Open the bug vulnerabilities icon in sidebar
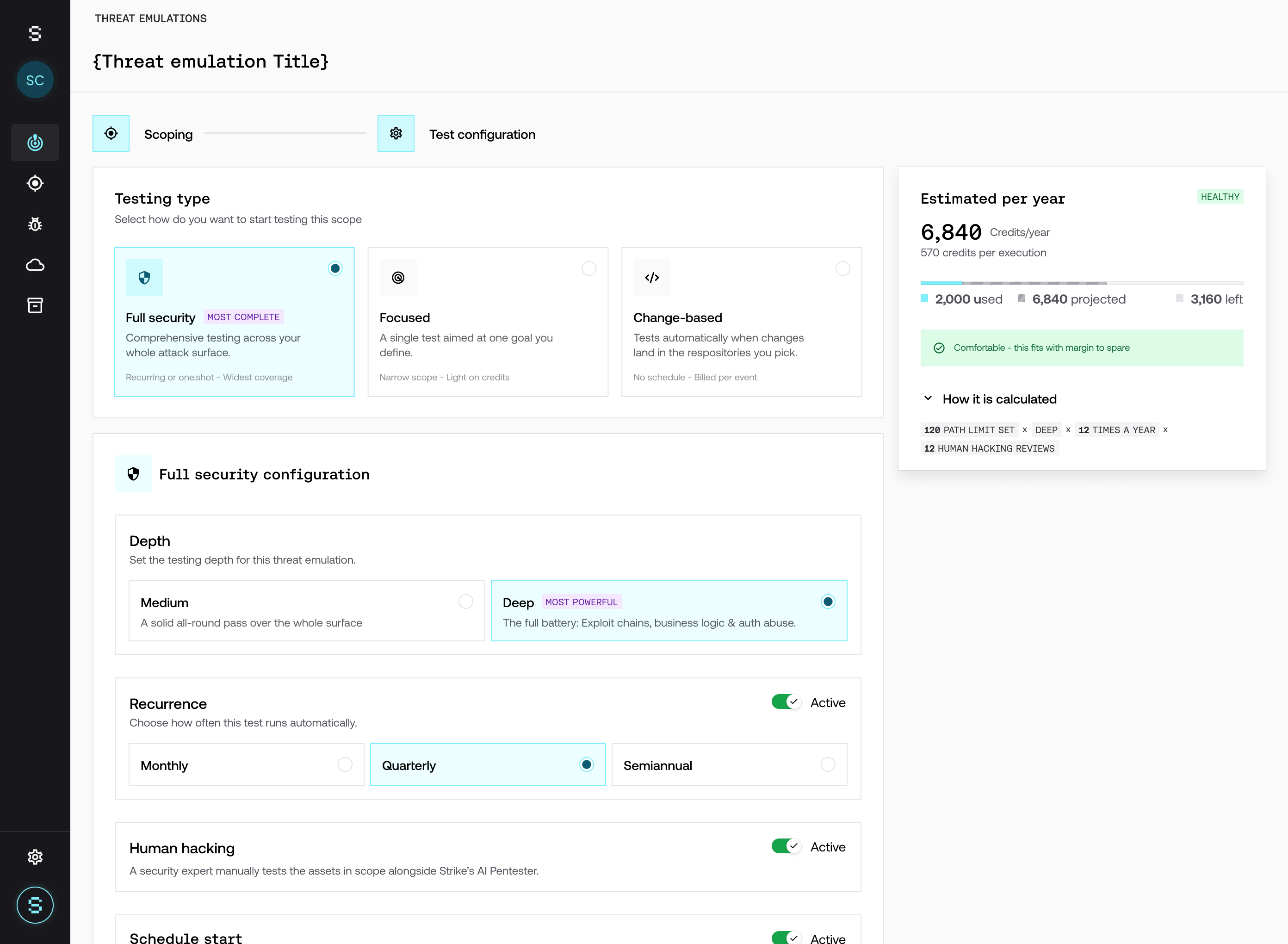 click(x=35, y=224)
